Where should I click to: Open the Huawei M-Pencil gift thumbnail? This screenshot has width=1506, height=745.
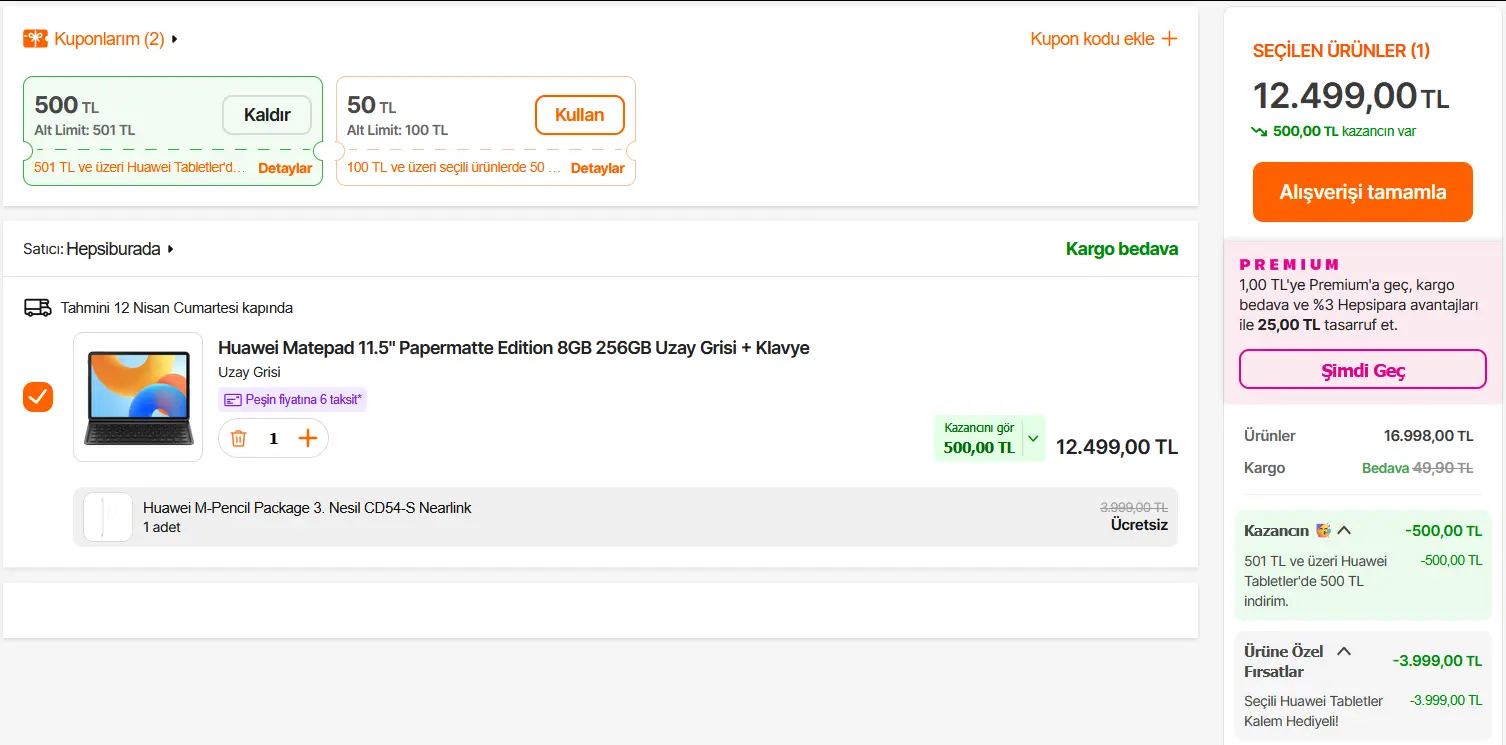(108, 517)
